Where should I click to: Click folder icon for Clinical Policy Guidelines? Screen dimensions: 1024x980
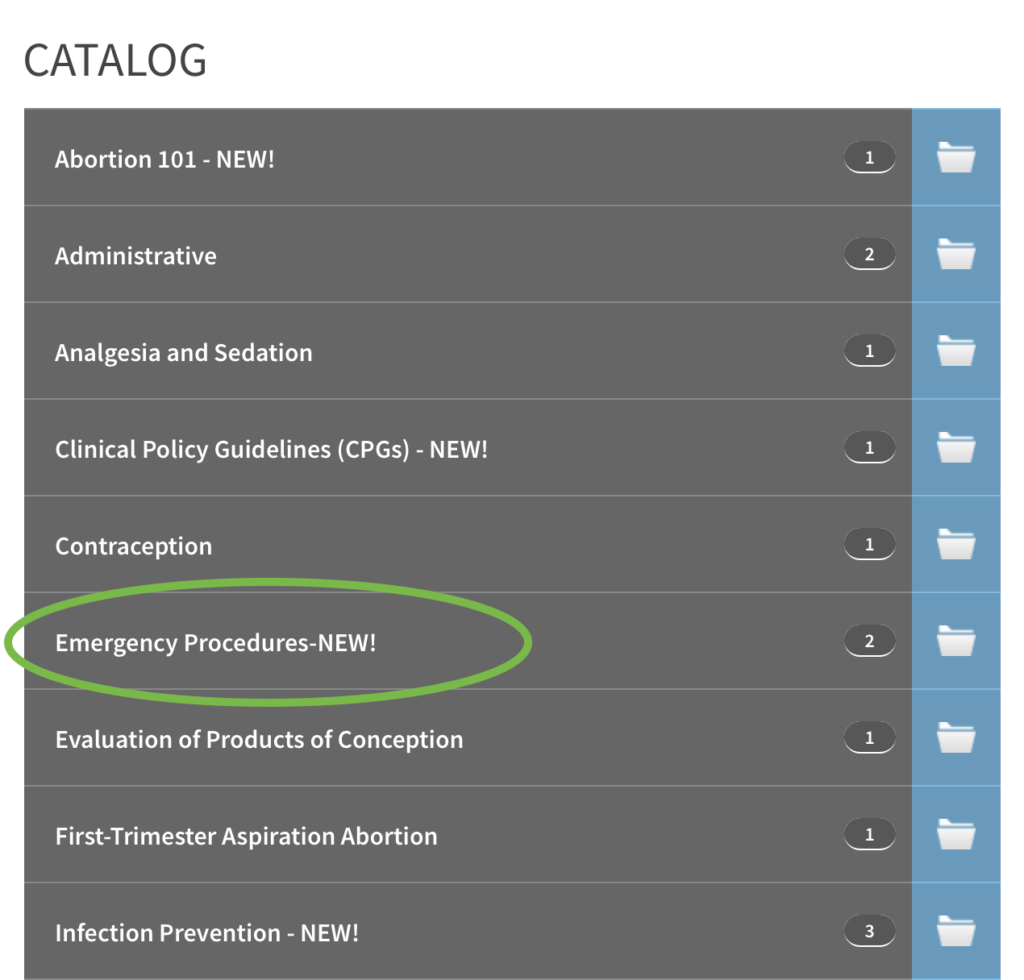click(955, 447)
